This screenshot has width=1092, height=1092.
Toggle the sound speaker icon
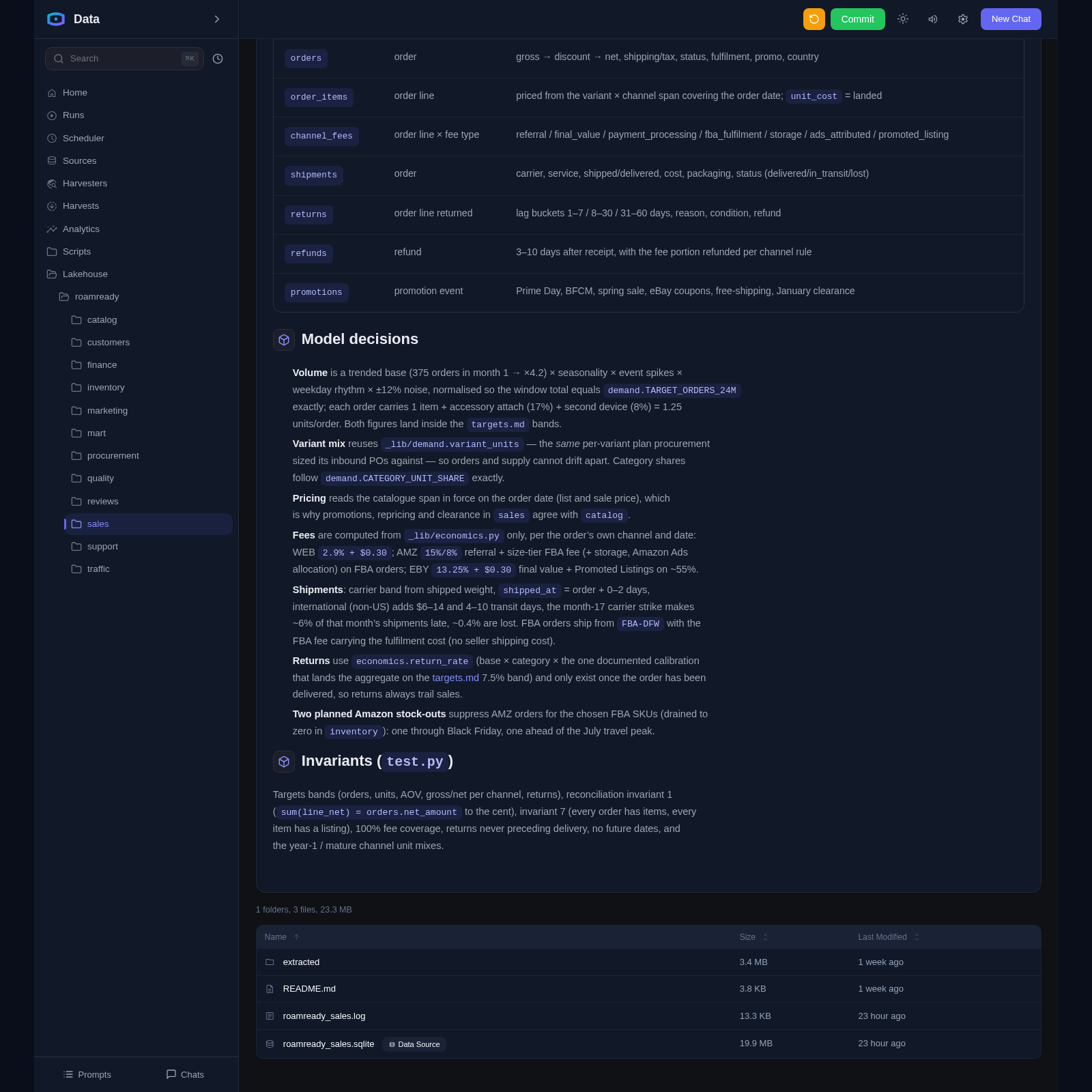coord(933,19)
